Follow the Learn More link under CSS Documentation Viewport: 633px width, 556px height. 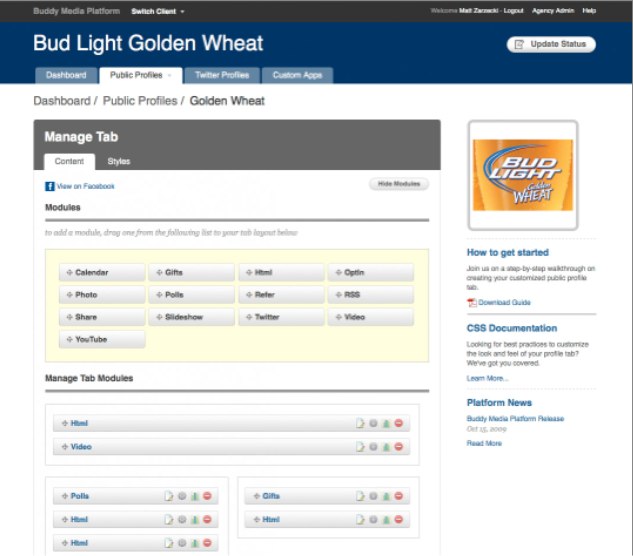(487, 378)
